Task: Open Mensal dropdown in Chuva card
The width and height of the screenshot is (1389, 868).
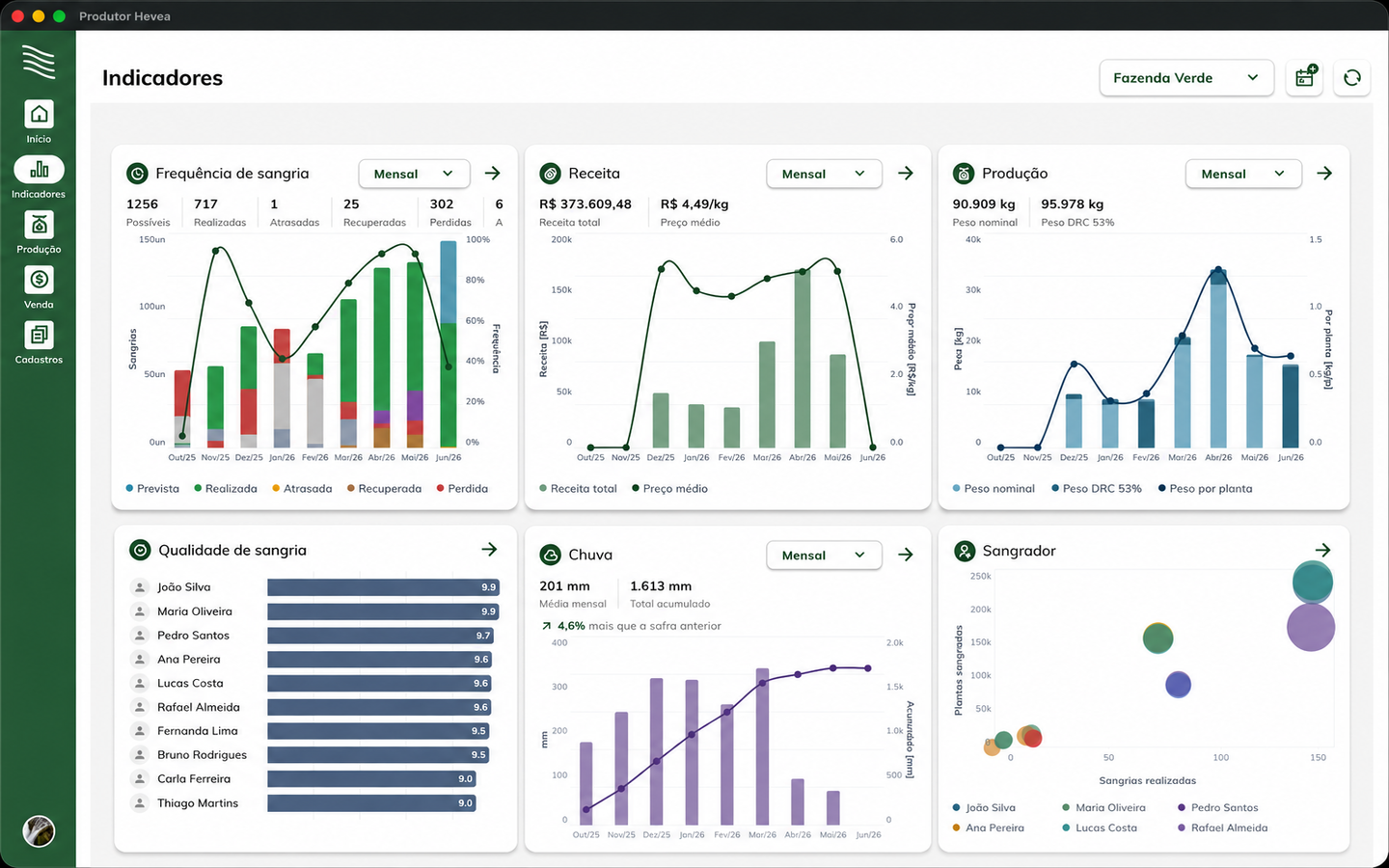Action: (824, 556)
